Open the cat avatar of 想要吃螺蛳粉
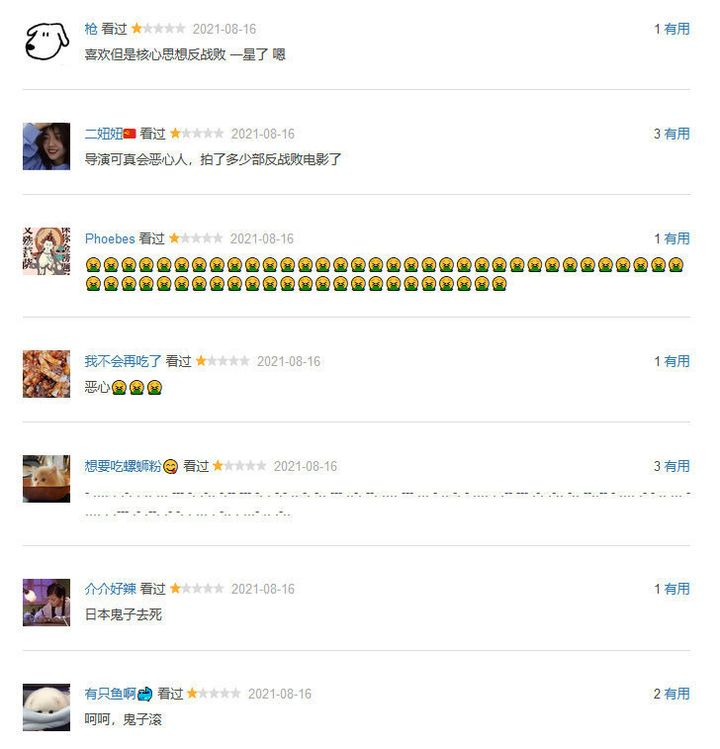 point(46,479)
